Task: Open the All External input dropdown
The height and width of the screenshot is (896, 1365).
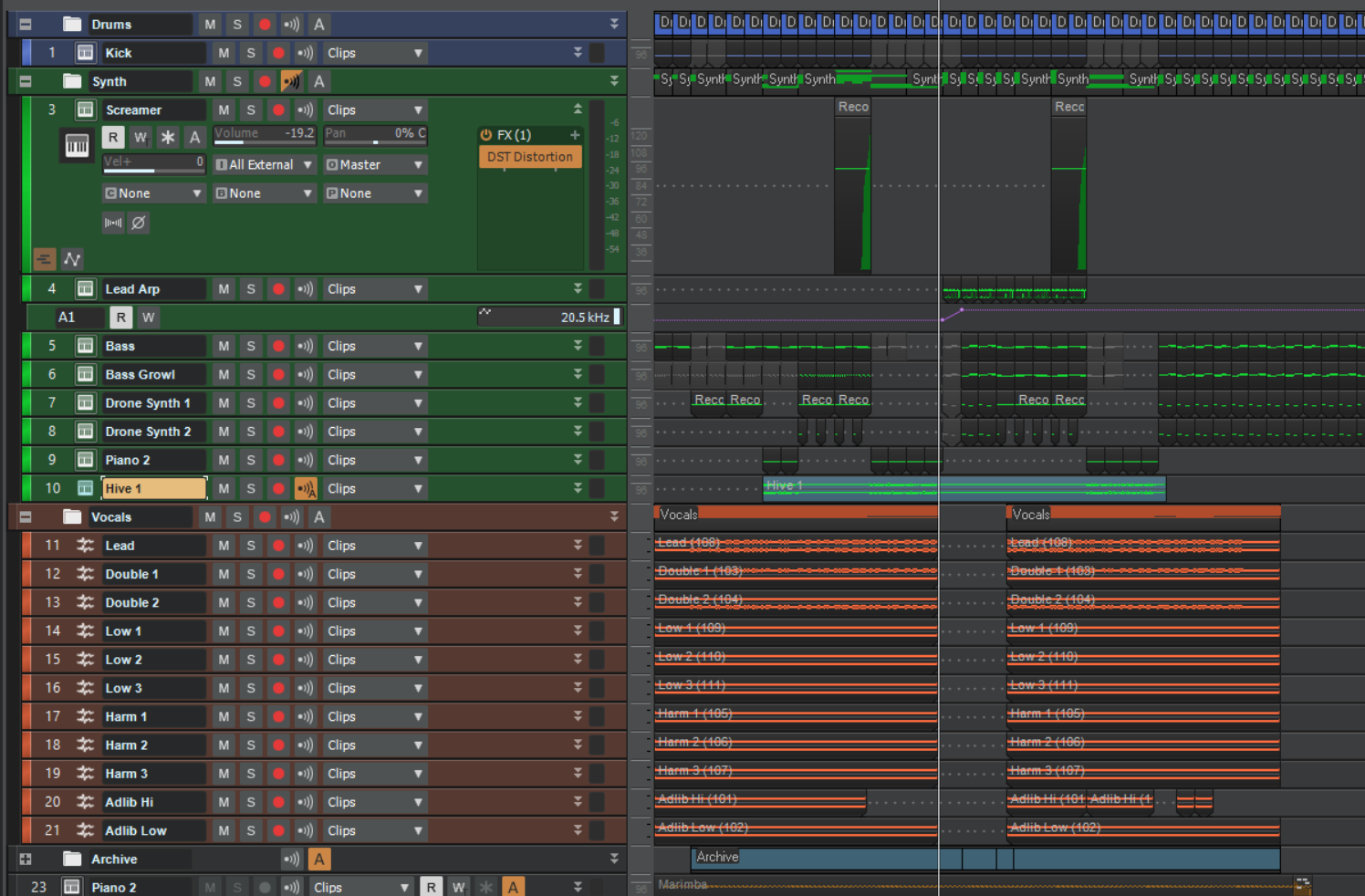Action: pos(265,165)
